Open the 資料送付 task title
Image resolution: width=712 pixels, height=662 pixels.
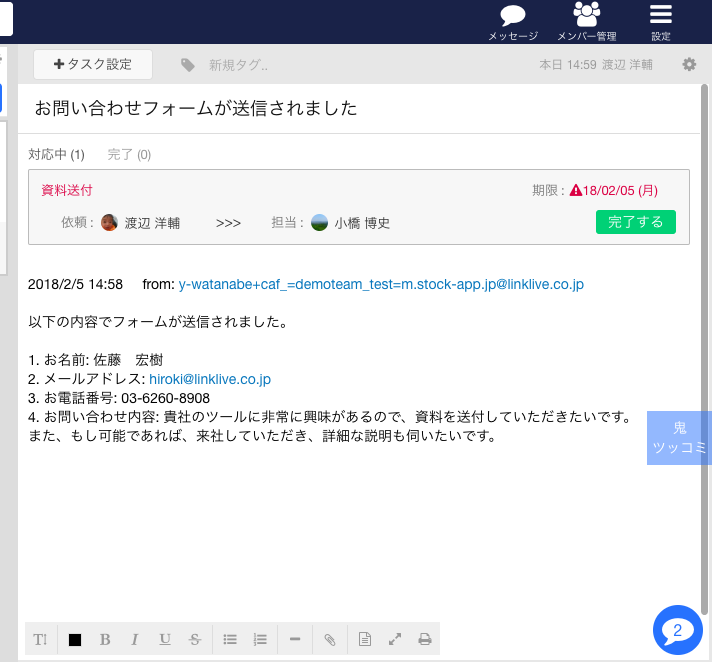[67, 190]
